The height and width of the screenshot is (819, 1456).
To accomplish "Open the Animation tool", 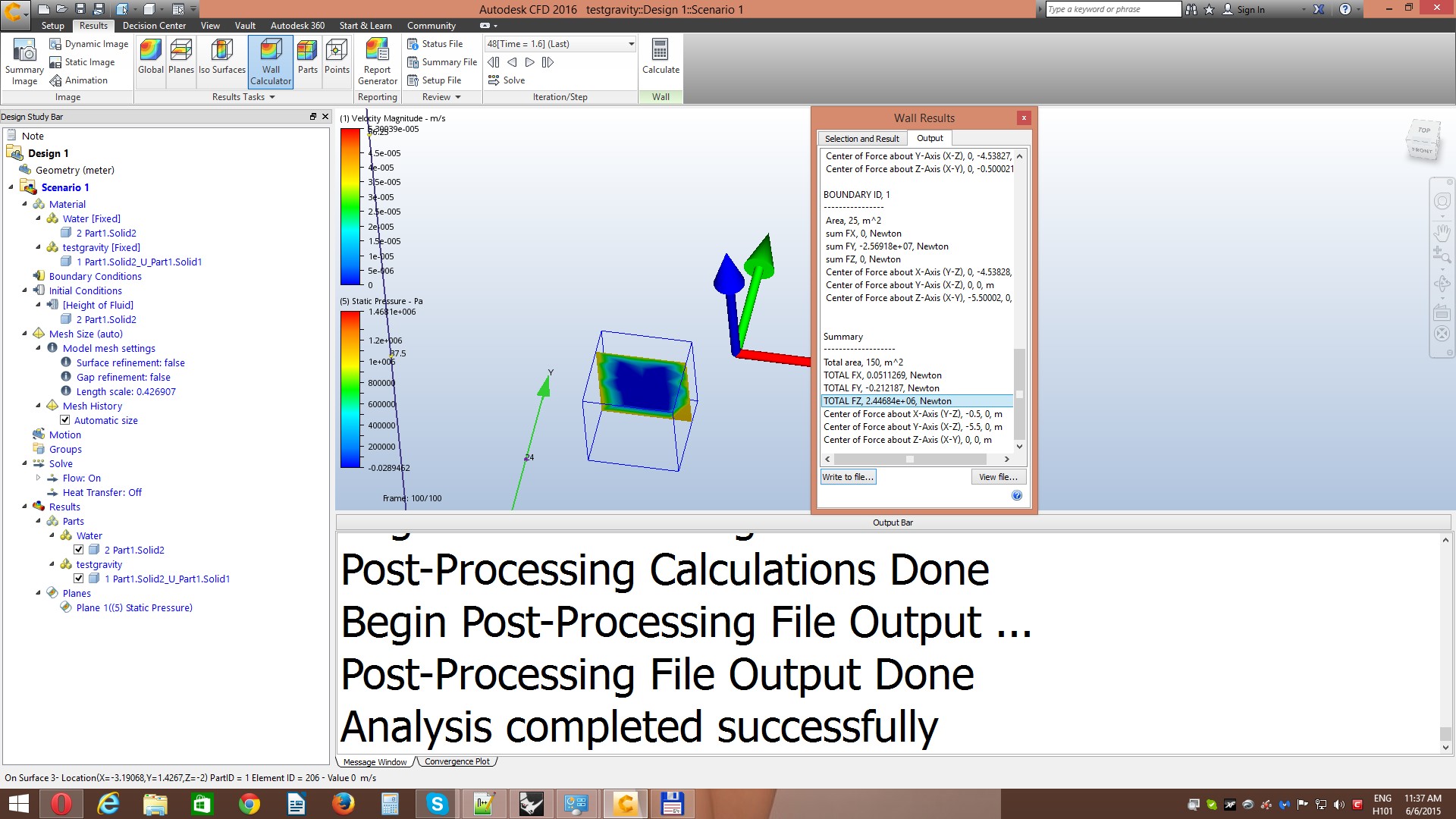I will tap(78, 80).
